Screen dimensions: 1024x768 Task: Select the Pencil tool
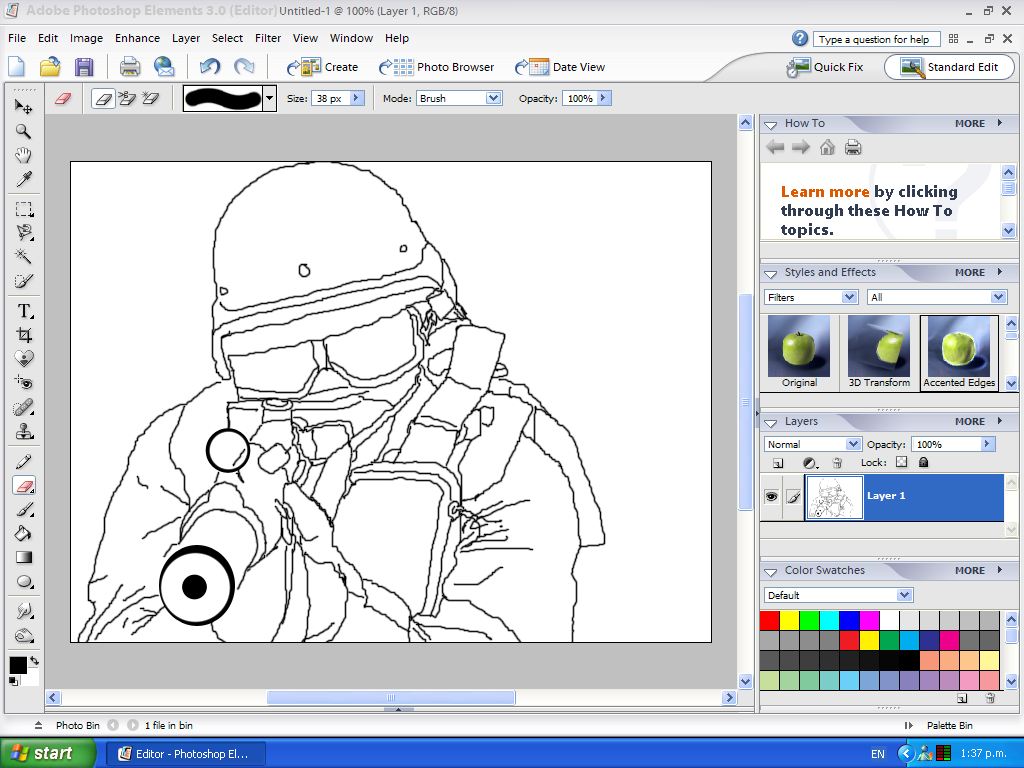(24, 462)
